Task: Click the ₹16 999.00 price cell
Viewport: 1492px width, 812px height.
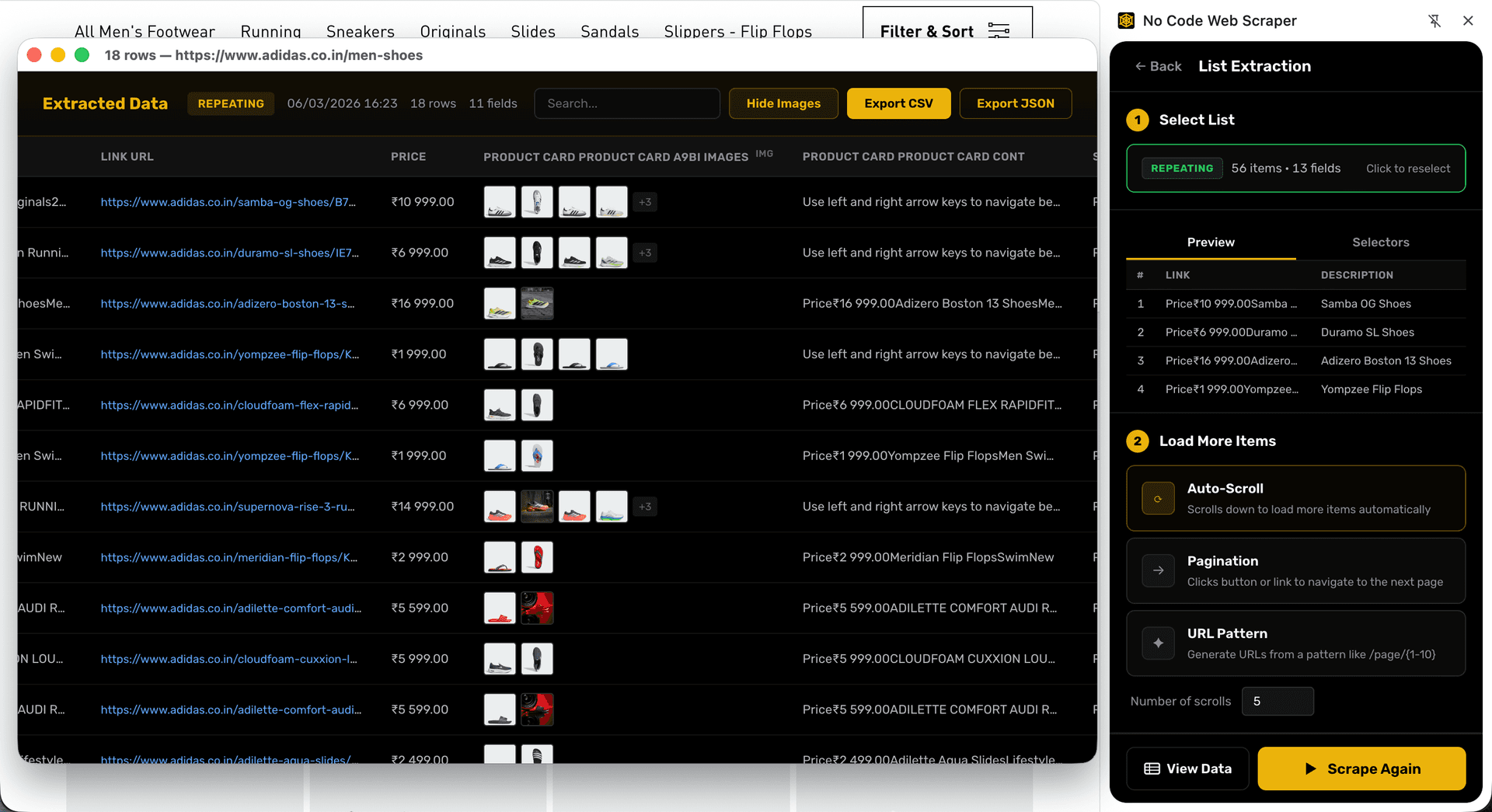Action: pos(422,304)
